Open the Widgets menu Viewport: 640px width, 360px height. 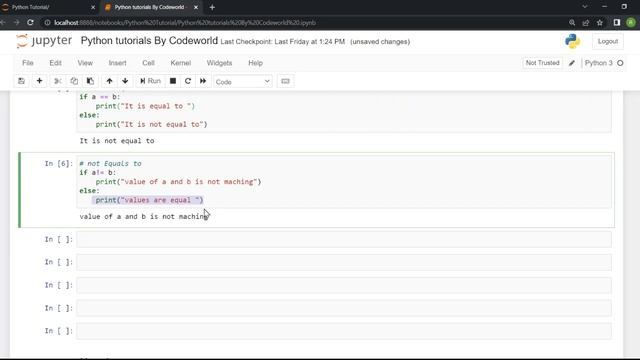click(x=219, y=63)
